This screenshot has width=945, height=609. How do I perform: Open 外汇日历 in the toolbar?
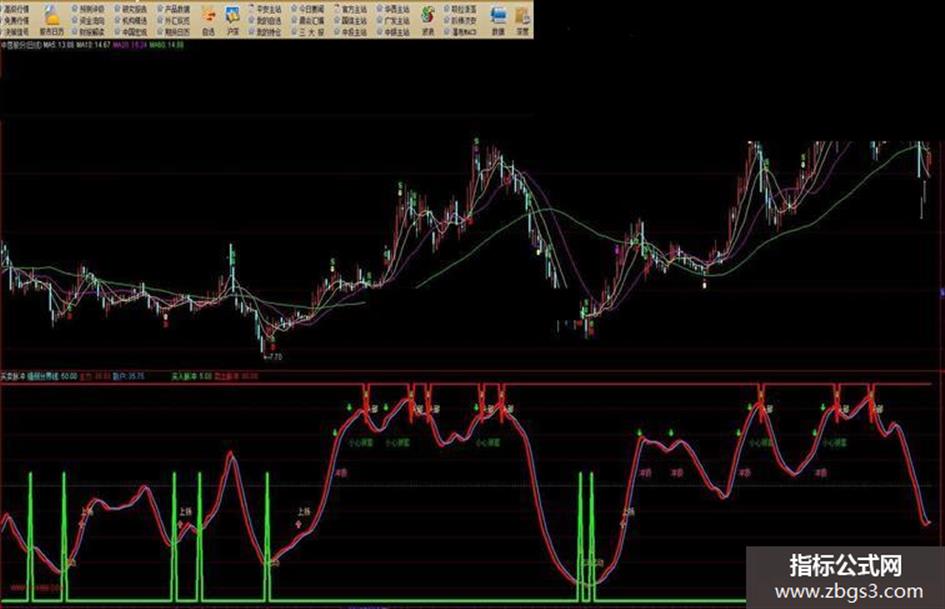point(174,21)
